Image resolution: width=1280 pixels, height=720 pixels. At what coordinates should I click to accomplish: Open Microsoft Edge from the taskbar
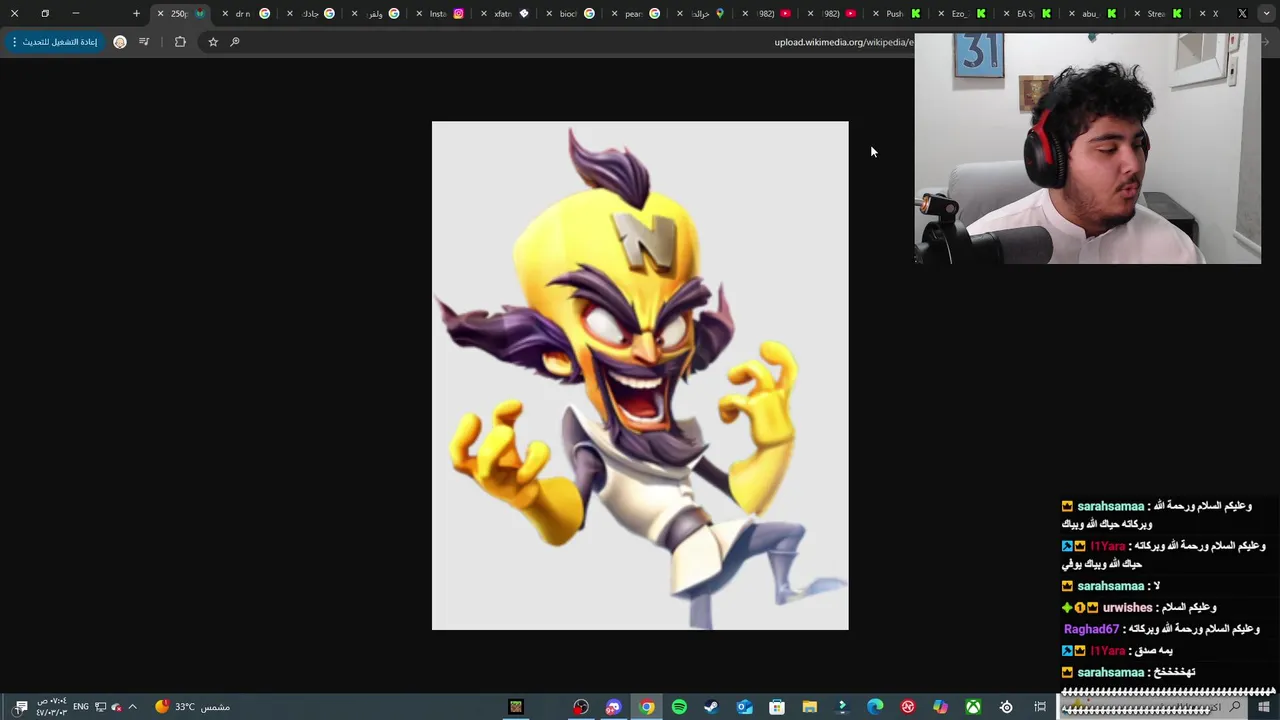pyautogui.click(x=875, y=707)
